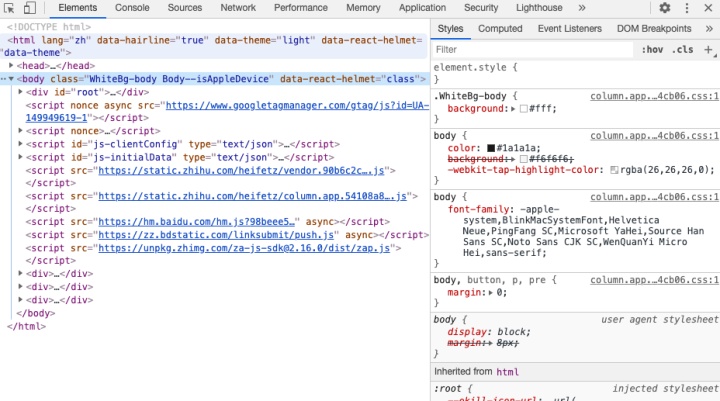Expand the first collapsed div after scripts

pos(20,273)
